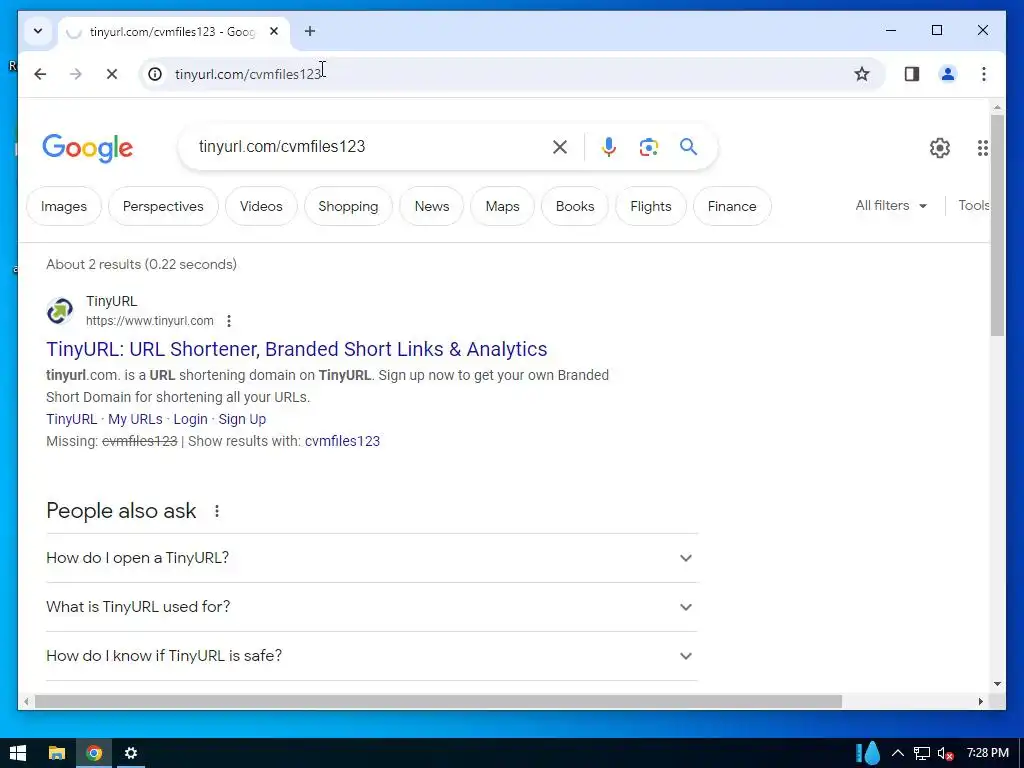Open Chrome three-dot menu
The height and width of the screenshot is (768, 1024).
(x=984, y=74)
